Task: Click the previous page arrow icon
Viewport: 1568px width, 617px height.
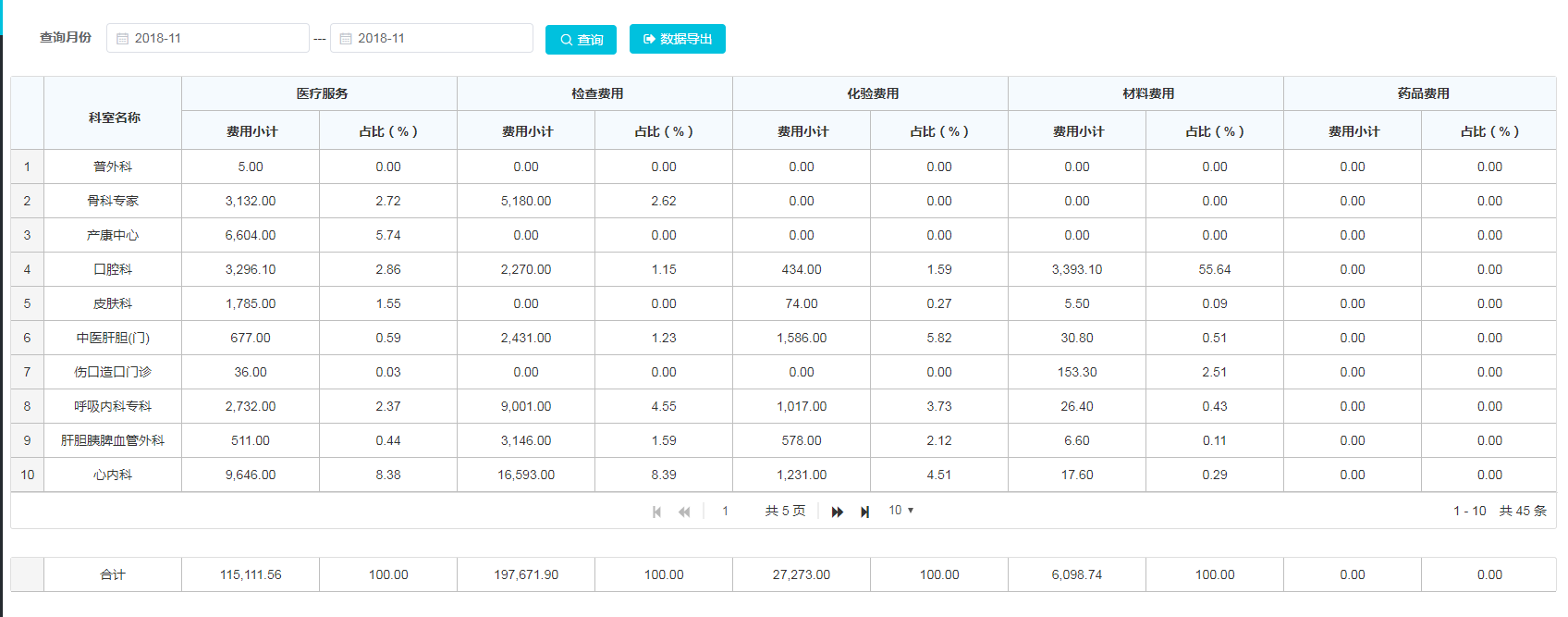Action: point(684,512)
